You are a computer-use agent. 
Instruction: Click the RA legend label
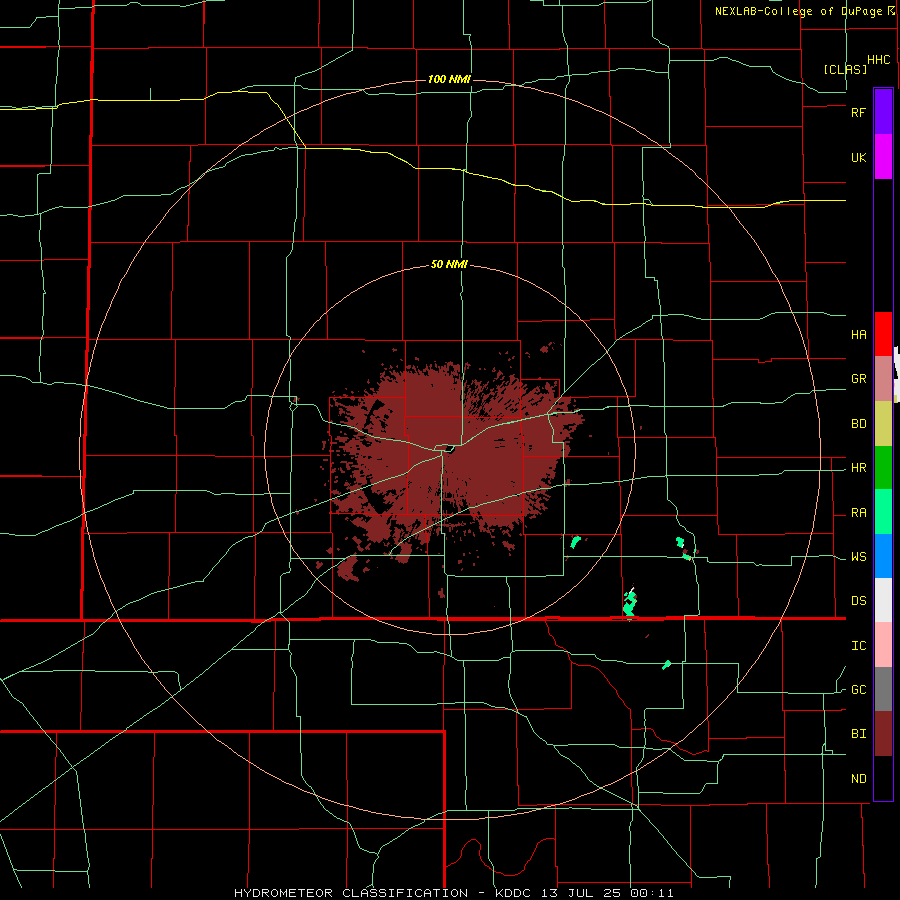tap(858, 513)
